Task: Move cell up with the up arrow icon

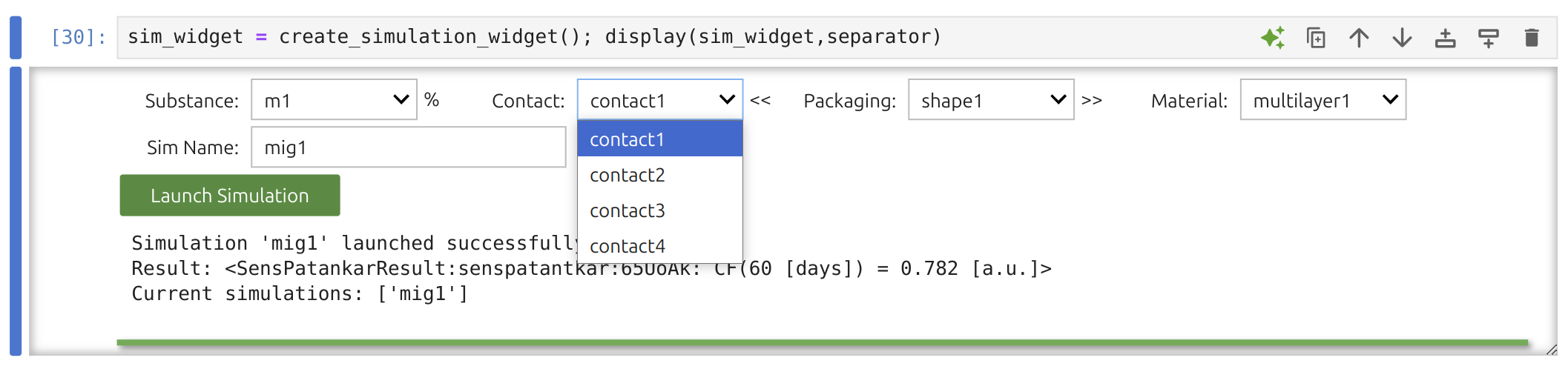Action: click(1359, 37)
